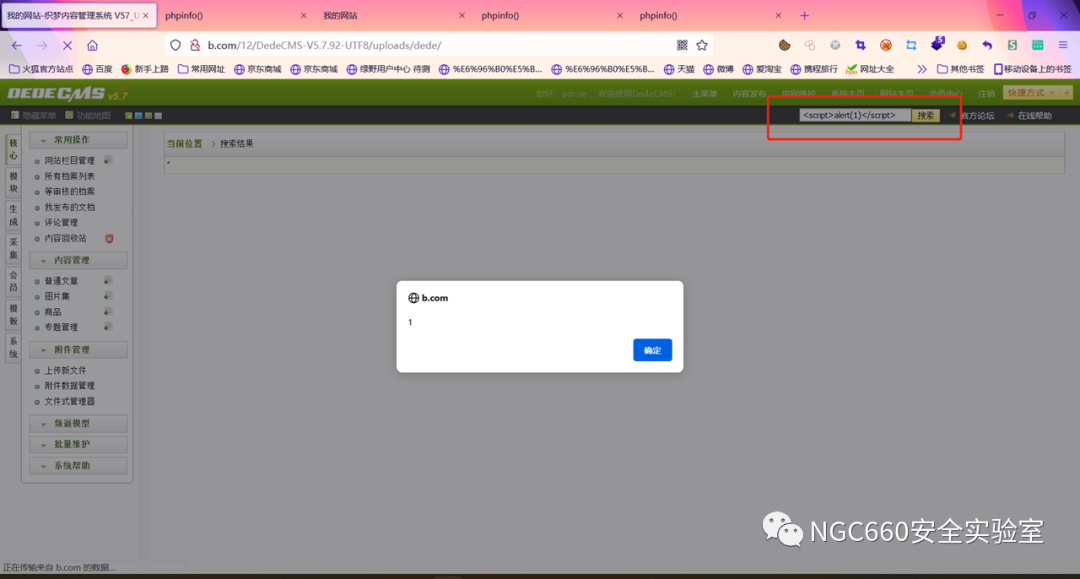Switch to the 系统 side tab
The width and height of the screenshot is (1080, 579).
pos(13,348)
